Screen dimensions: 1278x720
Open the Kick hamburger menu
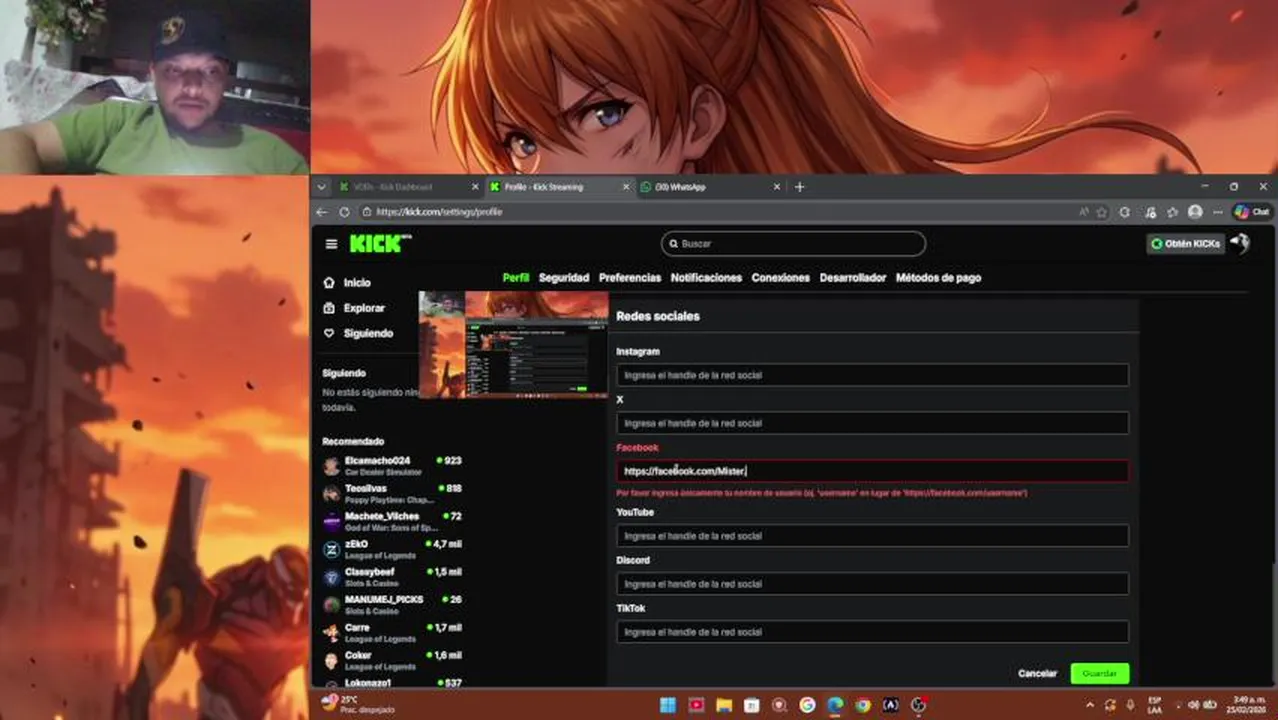click(x=331, y=244)
